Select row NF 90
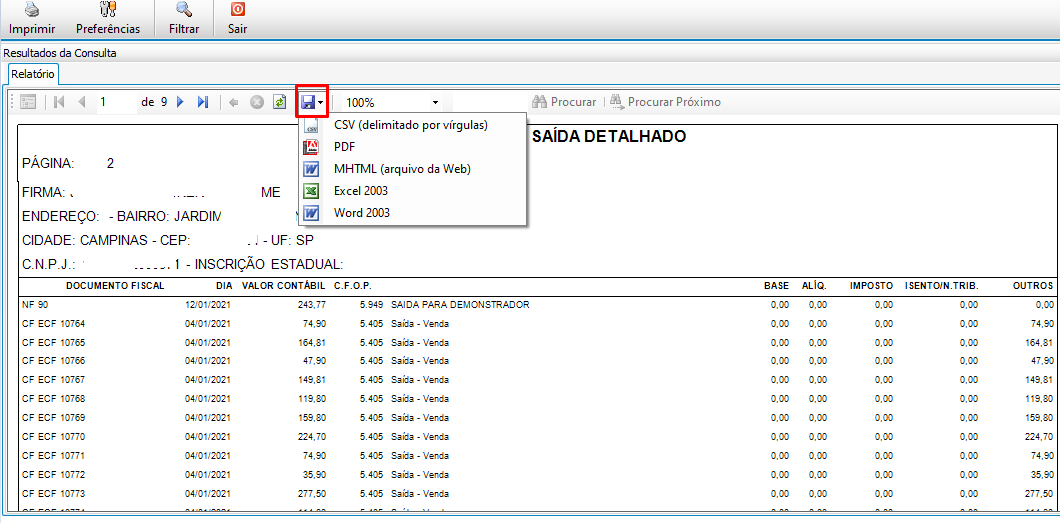1061x523 pixels. (538, 304)
